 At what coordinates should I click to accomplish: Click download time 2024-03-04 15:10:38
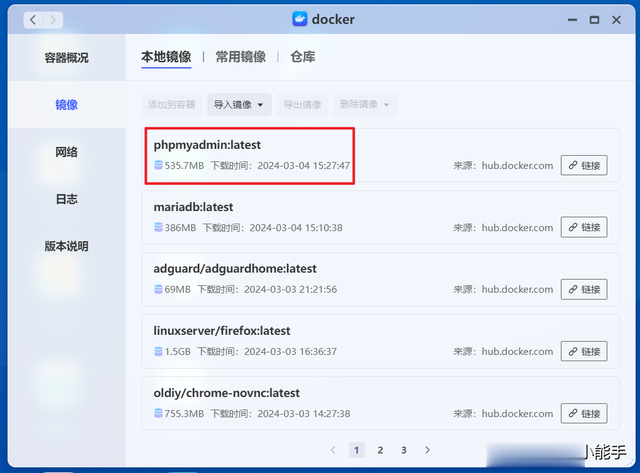pos(296,227)
